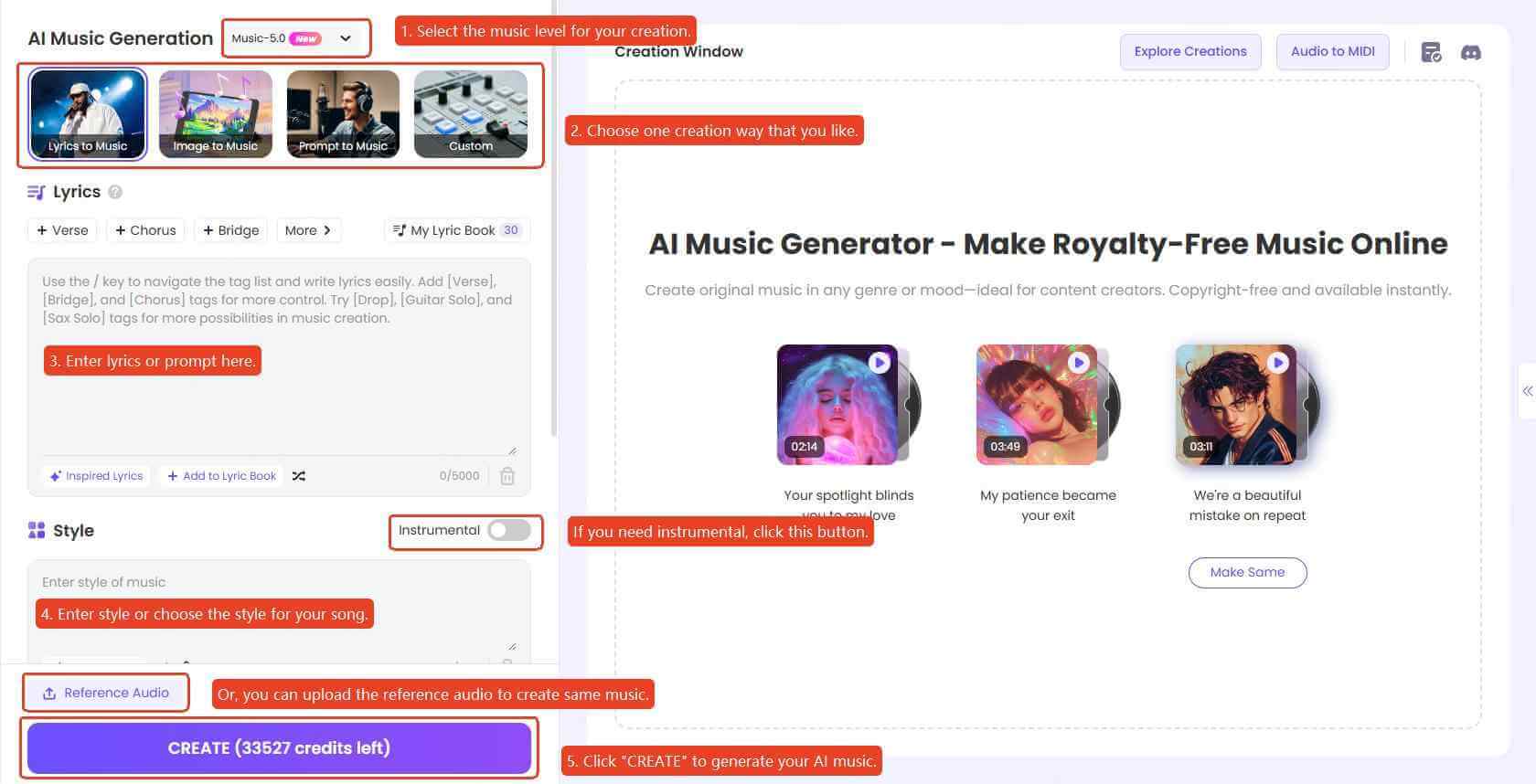Screen dimensions: 1536x784
Task: Expand the More tags menu
Action: click(308, 230)
